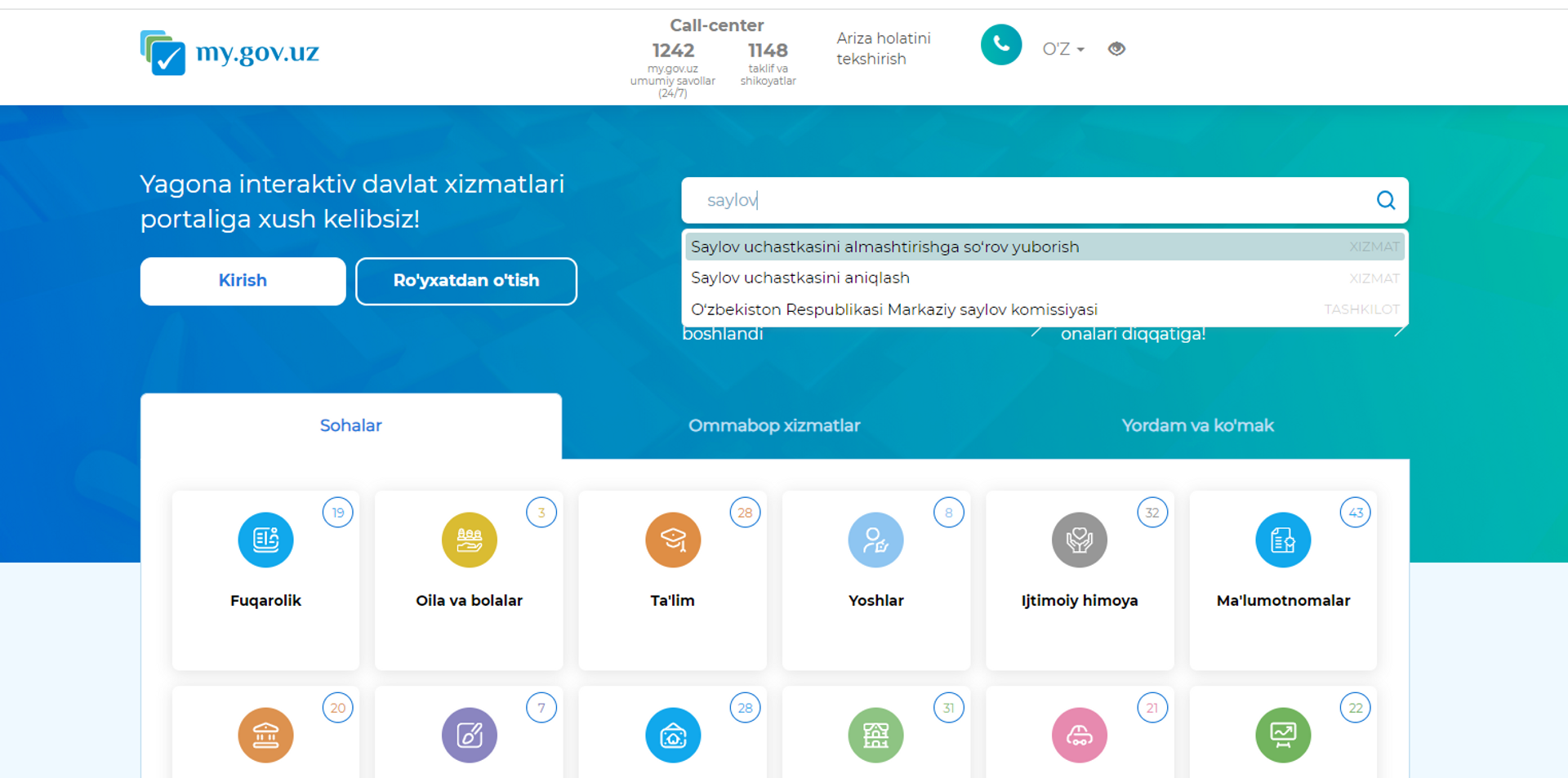Open the Ijtimoiy himoya category icon
The width and height of the screenshot is (1568, 778).
pyautogui.click(x=1080, y=540)
